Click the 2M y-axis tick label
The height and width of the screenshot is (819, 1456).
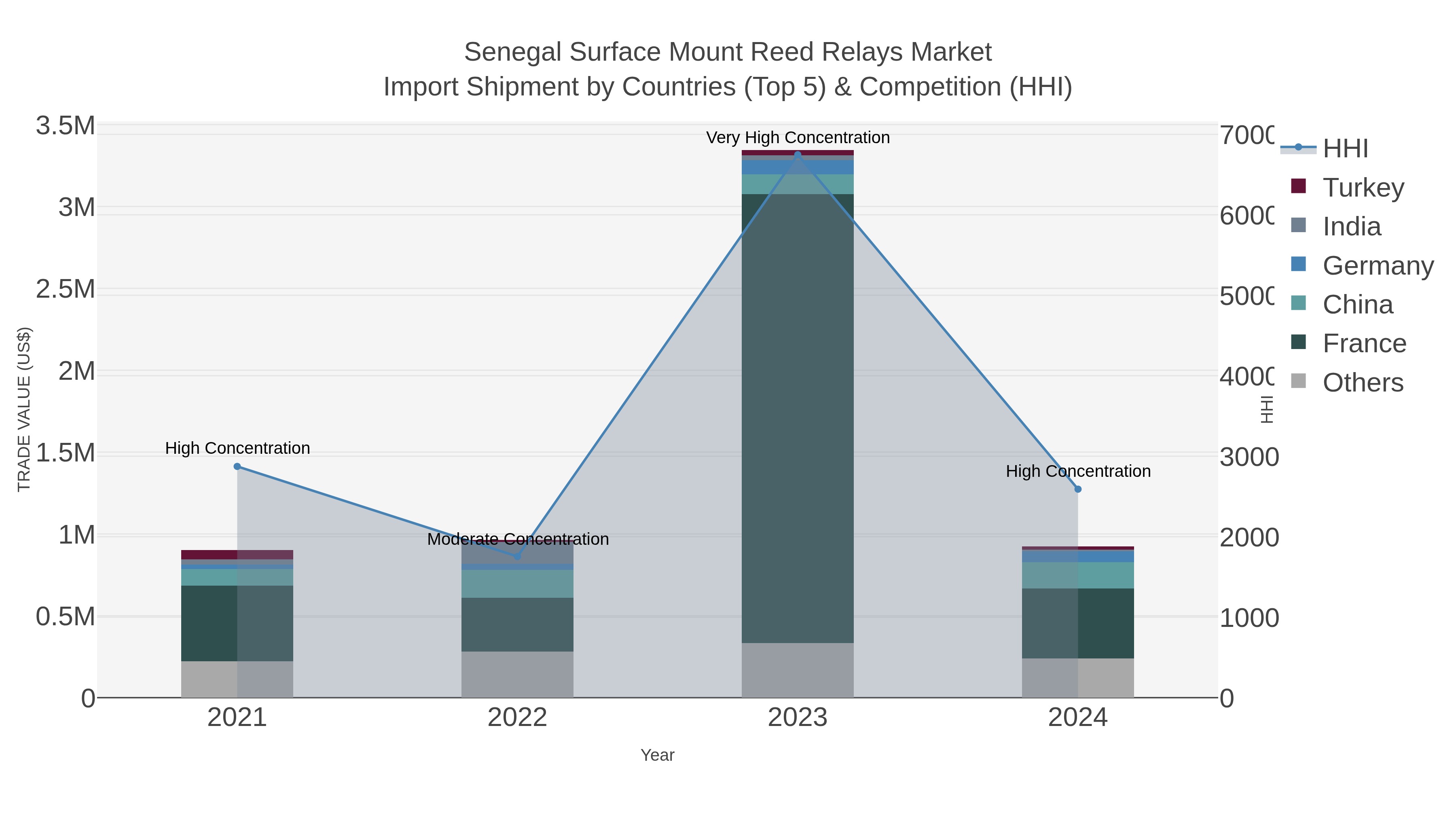(77, 371)
